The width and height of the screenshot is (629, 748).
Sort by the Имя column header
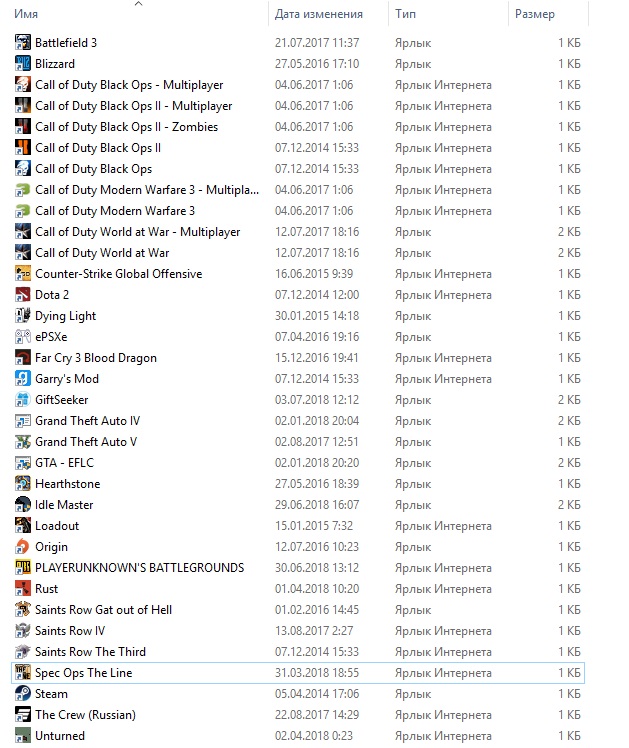click(x=26, y=14)
